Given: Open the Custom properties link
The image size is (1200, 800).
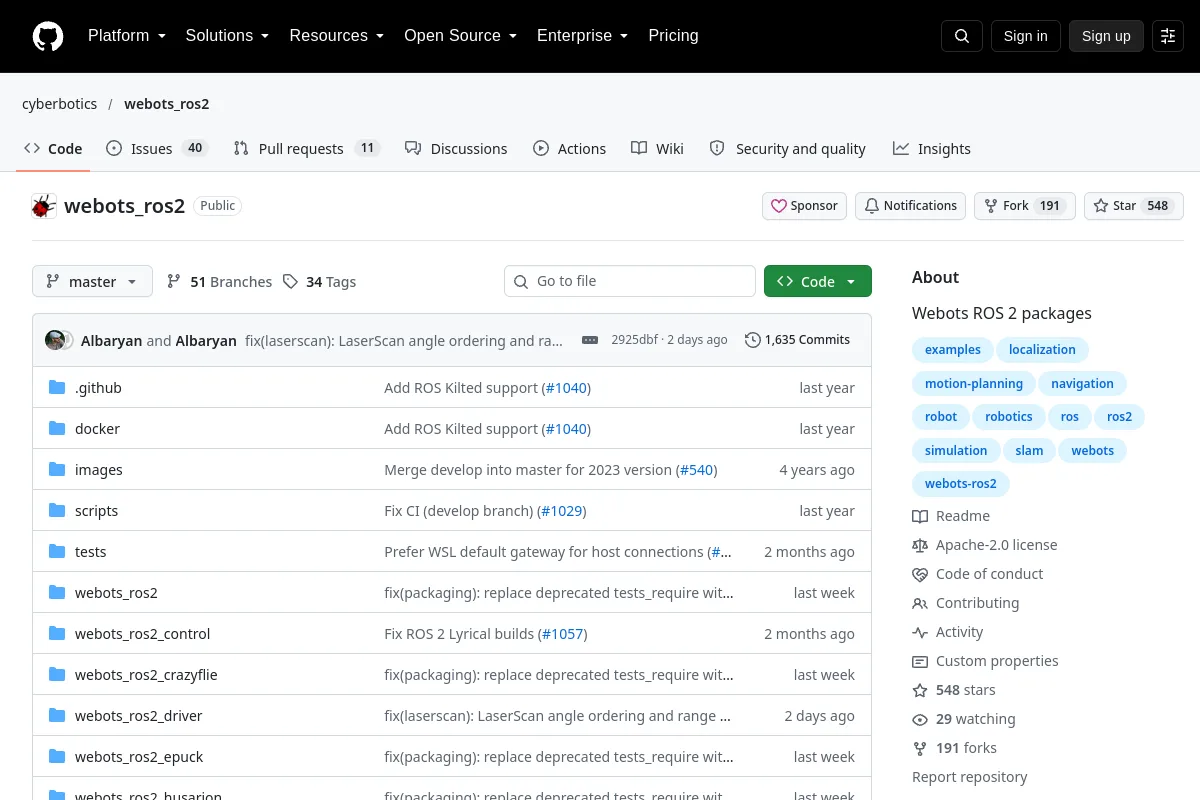Looking at the screenshot, I should tap(985, 661).
